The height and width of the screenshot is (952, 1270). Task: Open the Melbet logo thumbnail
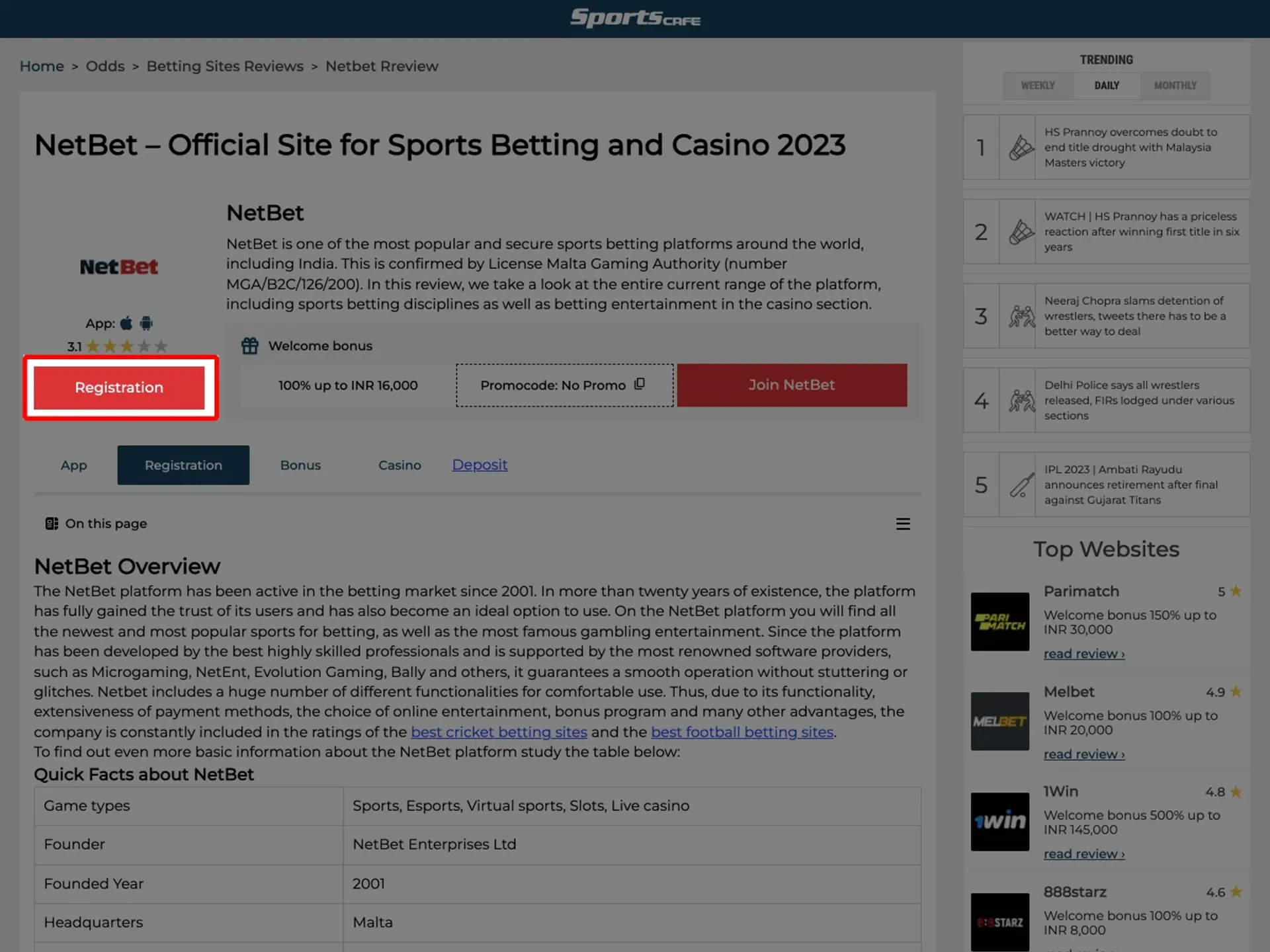tap(999, 721)
